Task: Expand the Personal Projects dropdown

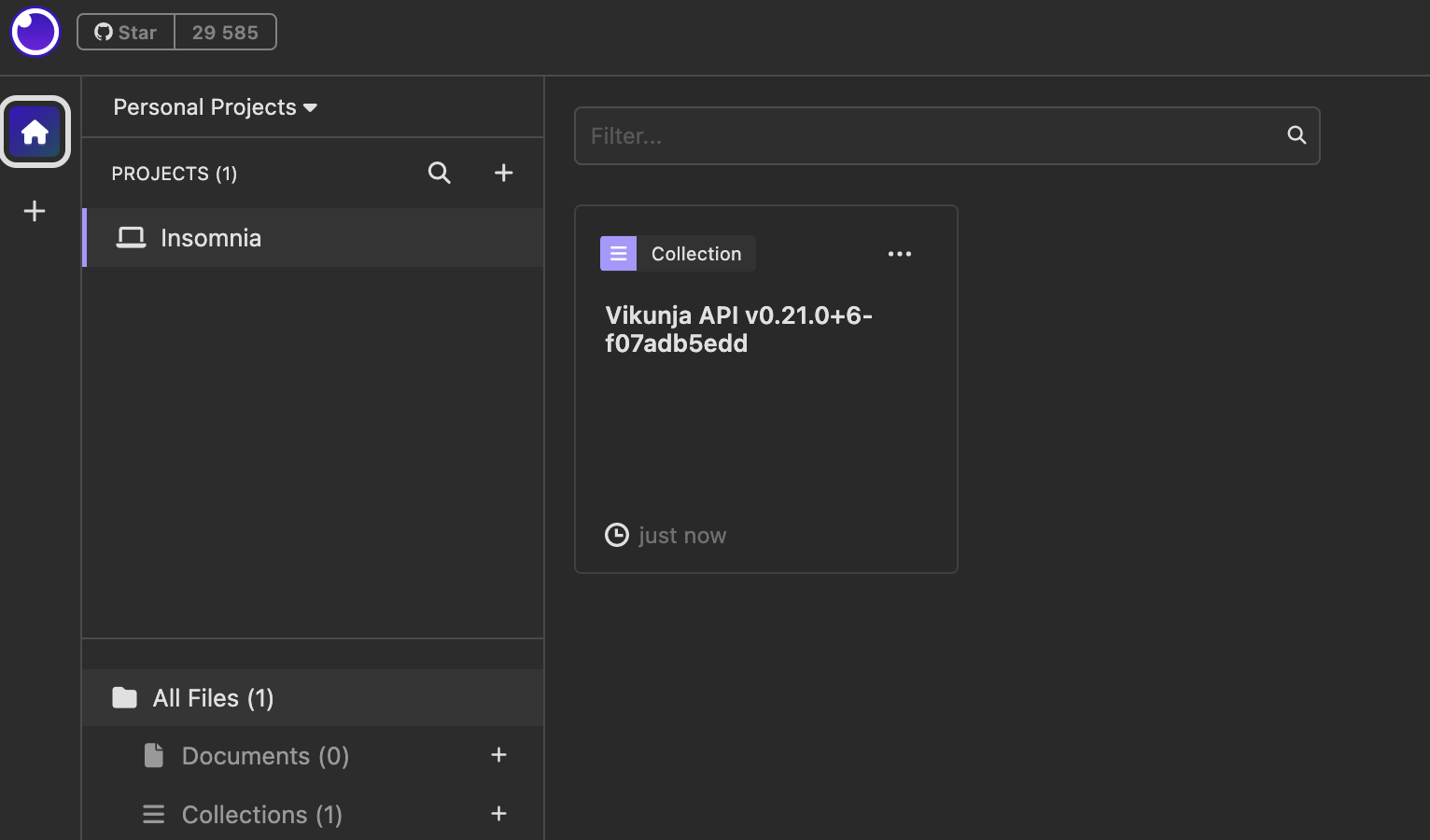Action: point(215,107)
